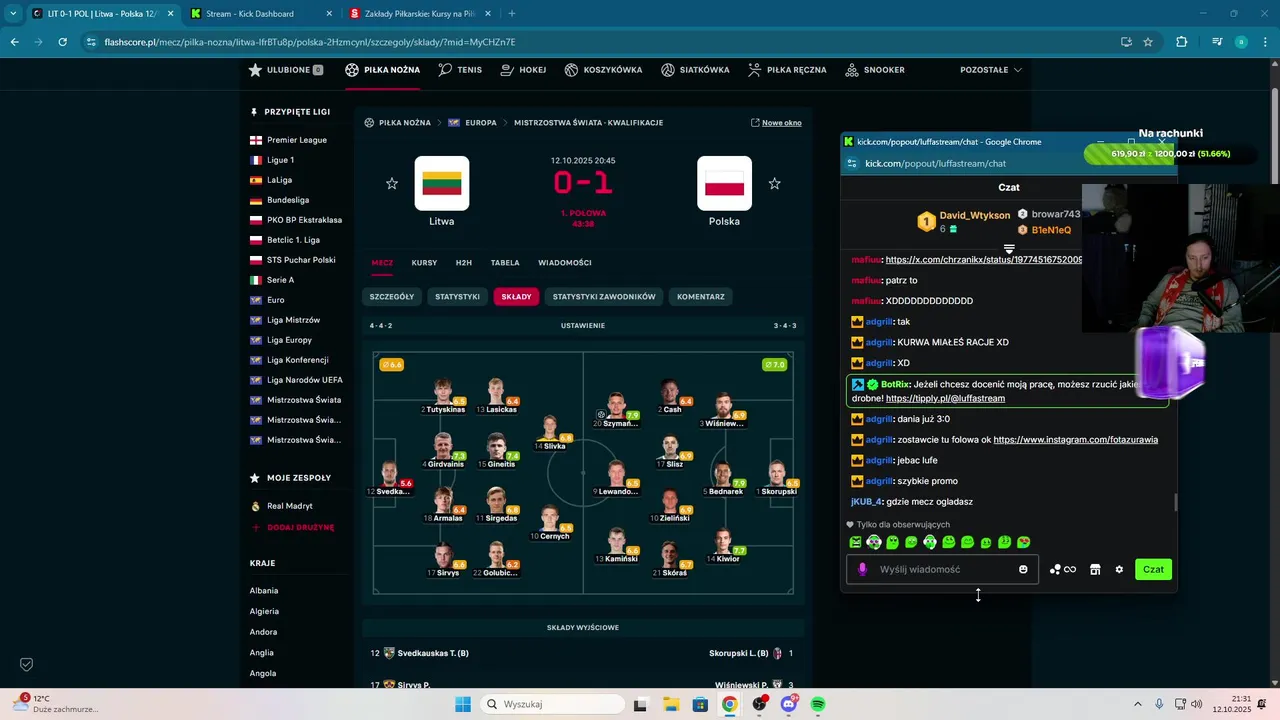The image size is (1280, 720).
Task: Select the Szczegóły sub-tab
Action: coord(392,297)
